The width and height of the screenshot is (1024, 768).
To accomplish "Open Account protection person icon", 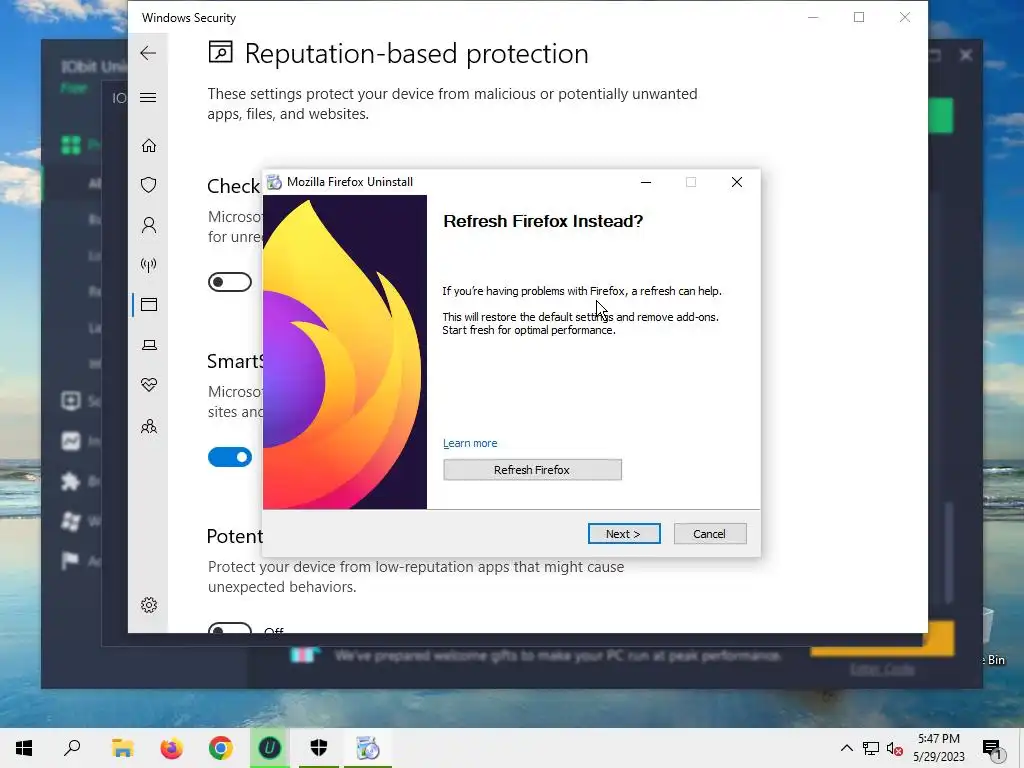I will tap(149, 225).
